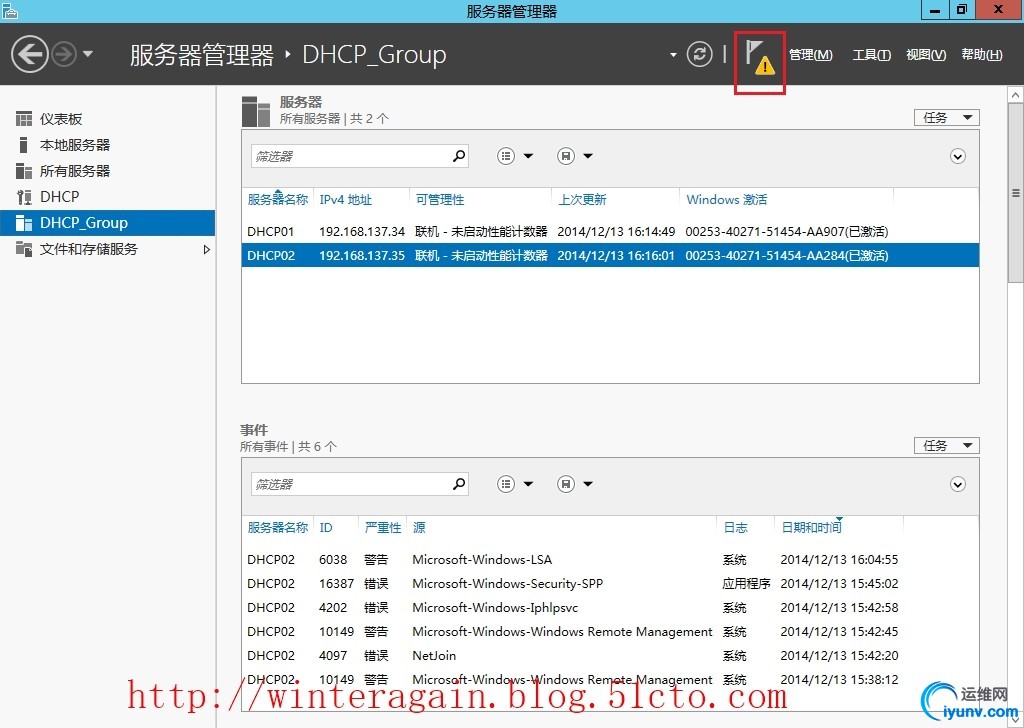Viewport: 1024px width, 728px height.
Task: Open the 帮助(H) menu
Action: click(982, 55)
